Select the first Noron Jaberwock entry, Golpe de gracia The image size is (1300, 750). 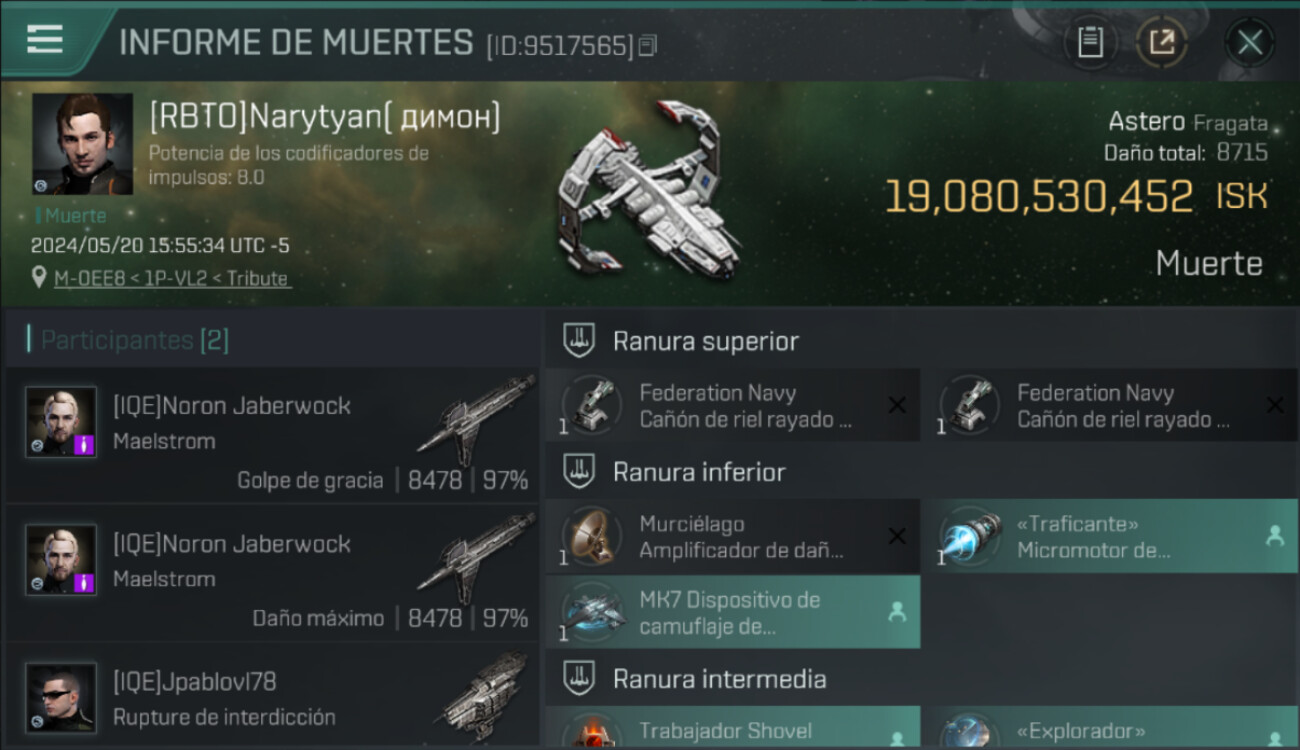pos(273,435)
